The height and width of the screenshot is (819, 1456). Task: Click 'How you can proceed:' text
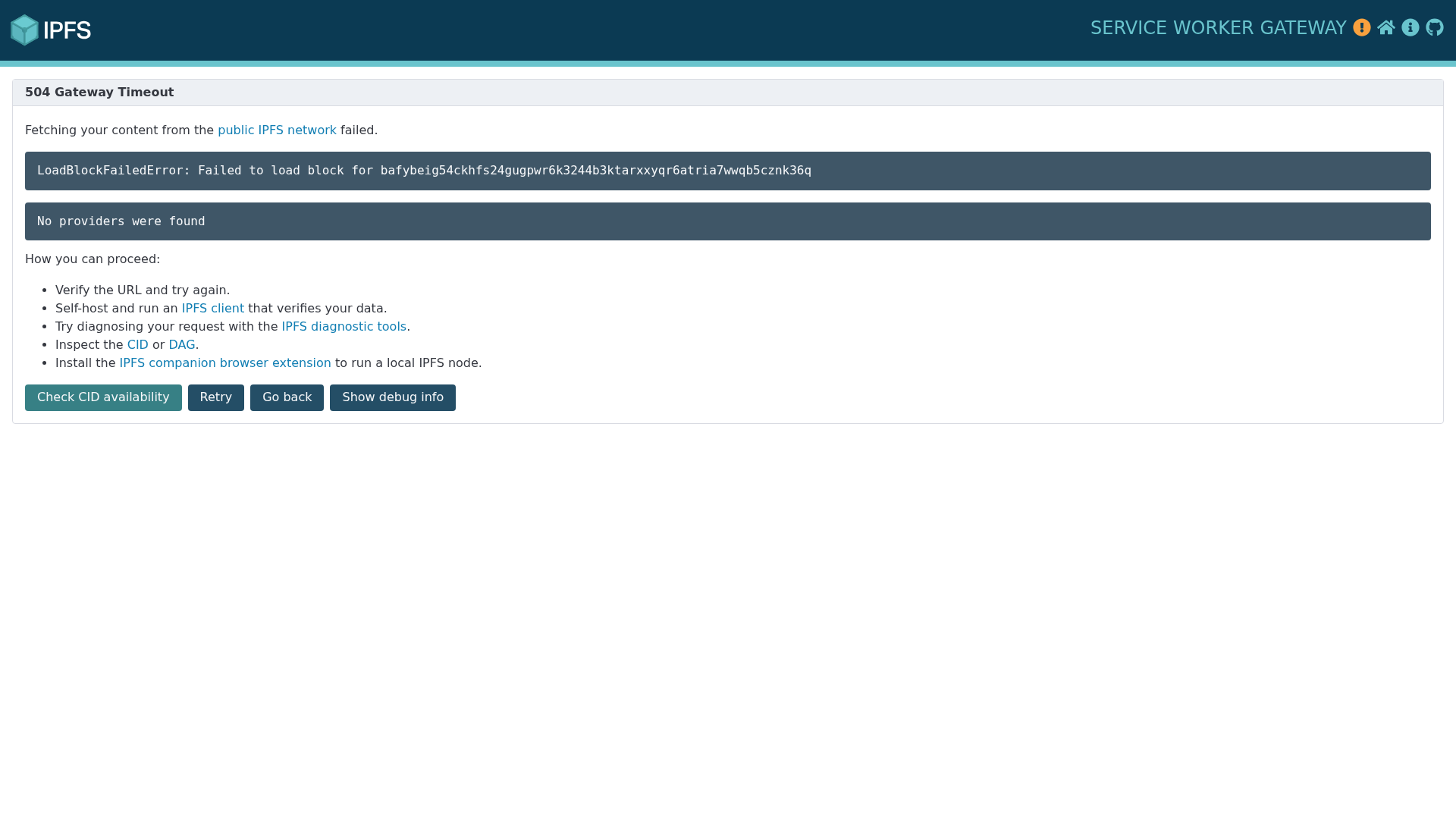pyautogui.click(x=93, y=259)
